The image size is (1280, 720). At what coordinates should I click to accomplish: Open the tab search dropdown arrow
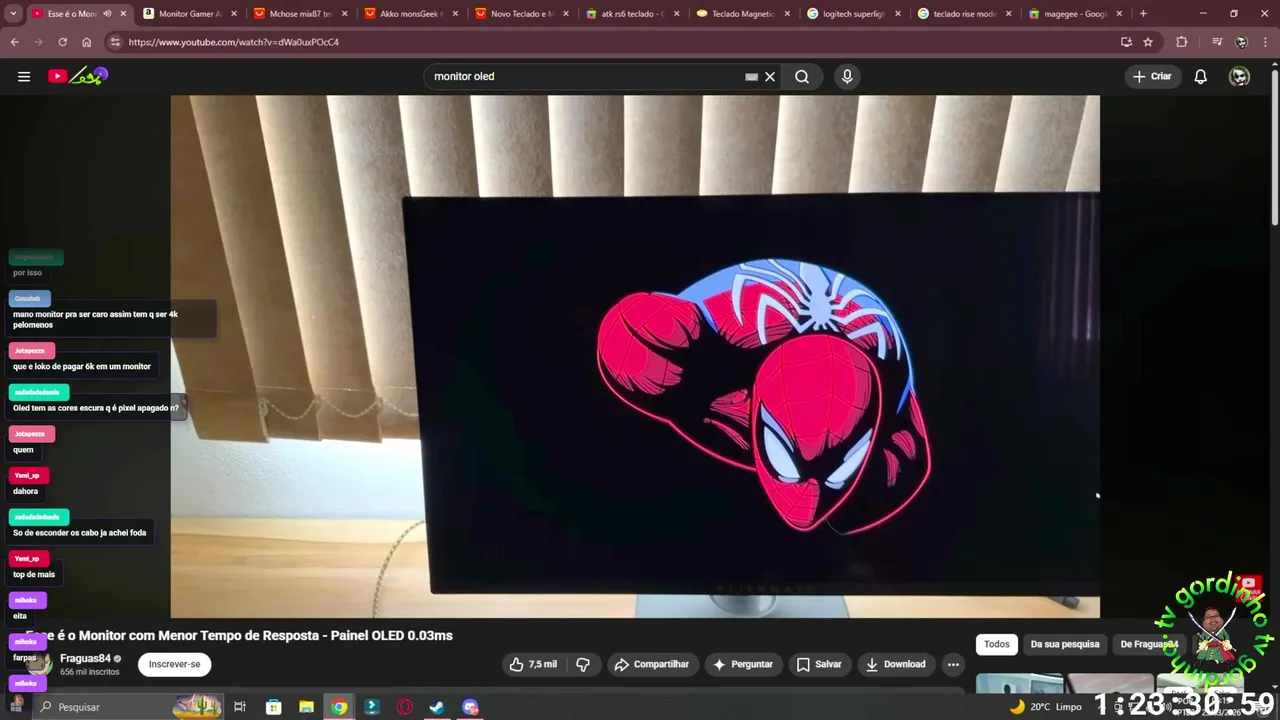(x=13, y=14)
